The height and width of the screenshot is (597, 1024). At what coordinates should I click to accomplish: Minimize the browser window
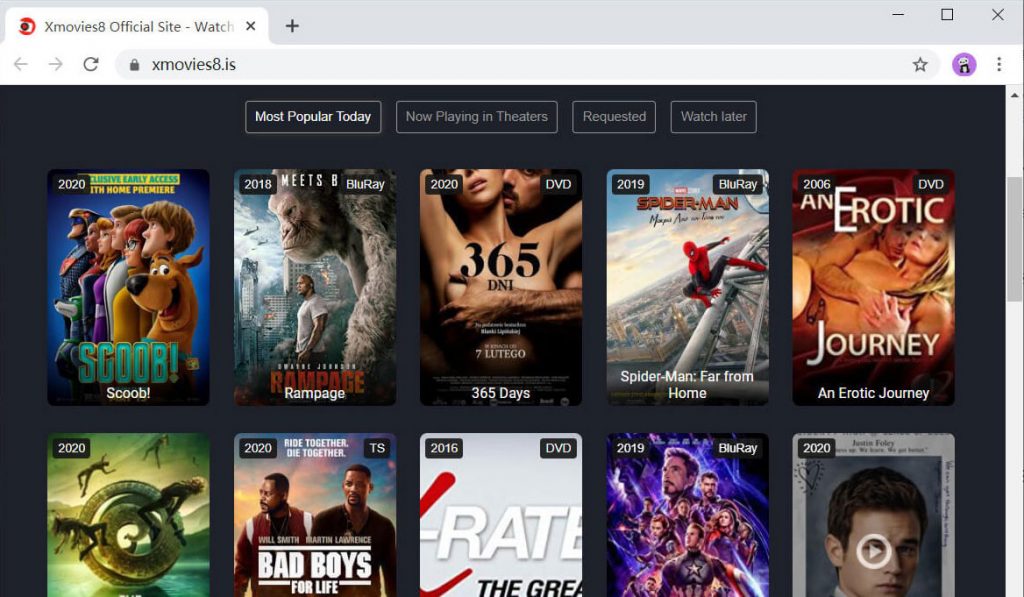pos(899,14)
